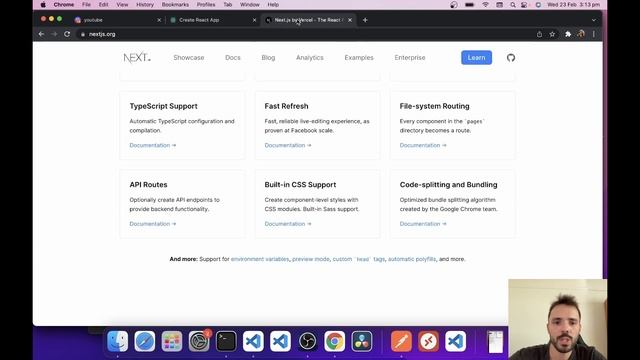The width and height of the screenshot is (640, 360).
Task: Open the History menu
Action: [x=144, y=5]
